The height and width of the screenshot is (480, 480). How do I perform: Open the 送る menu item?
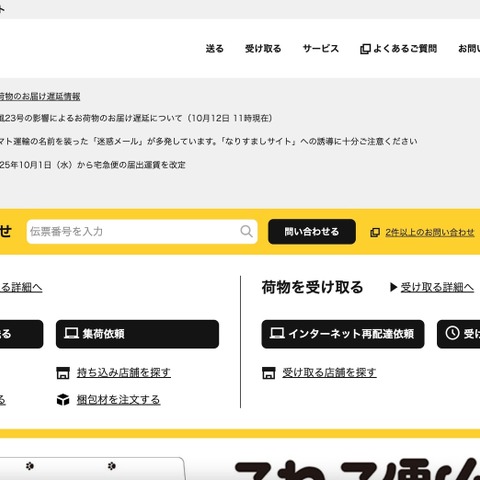click(214, 49)
